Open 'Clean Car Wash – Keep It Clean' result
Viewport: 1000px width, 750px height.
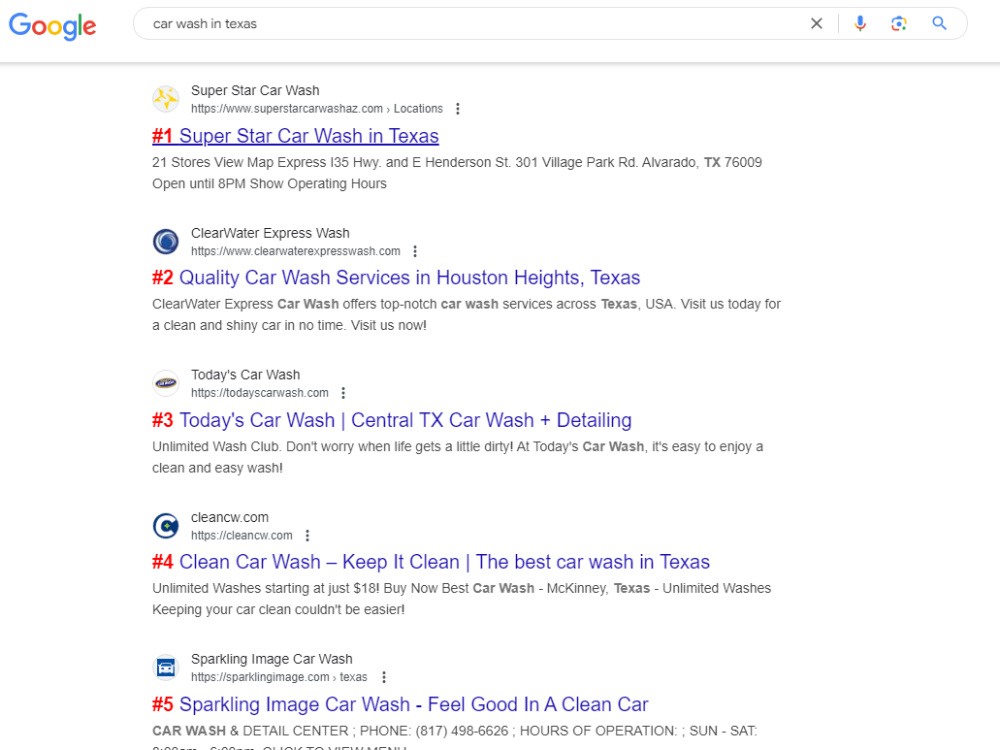pyautogui.click(x=431, y=562)
